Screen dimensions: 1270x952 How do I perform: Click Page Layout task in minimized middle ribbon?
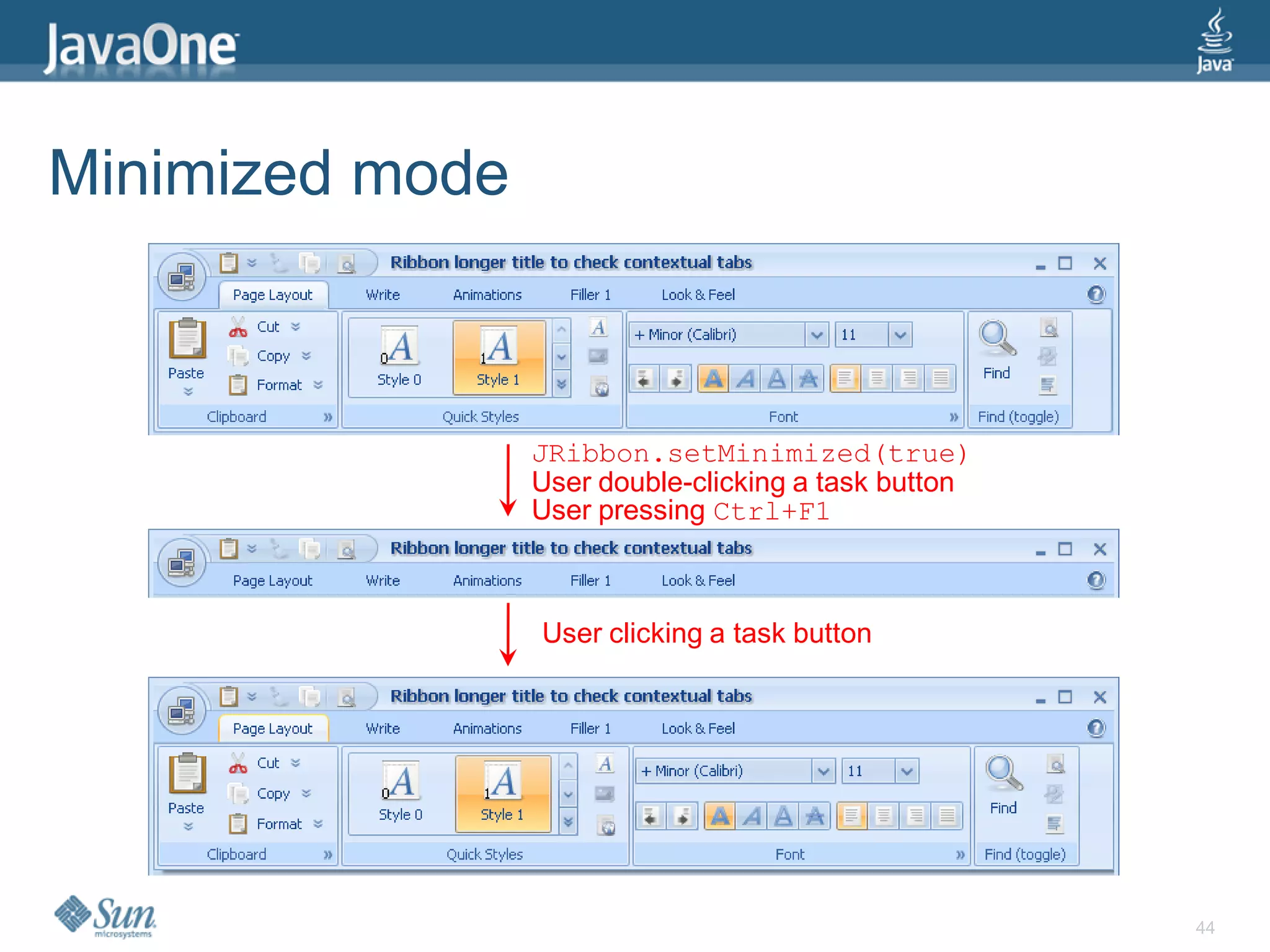coord(273,581)
